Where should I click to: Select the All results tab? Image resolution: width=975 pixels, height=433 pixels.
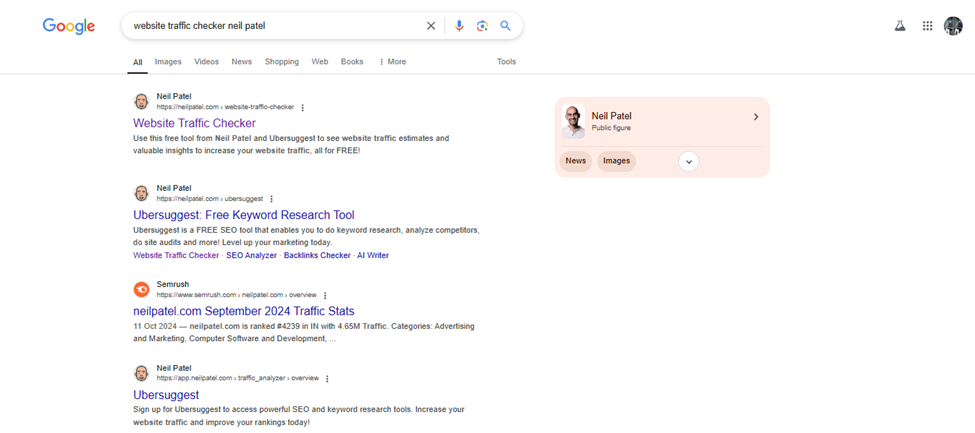point(137,62)
